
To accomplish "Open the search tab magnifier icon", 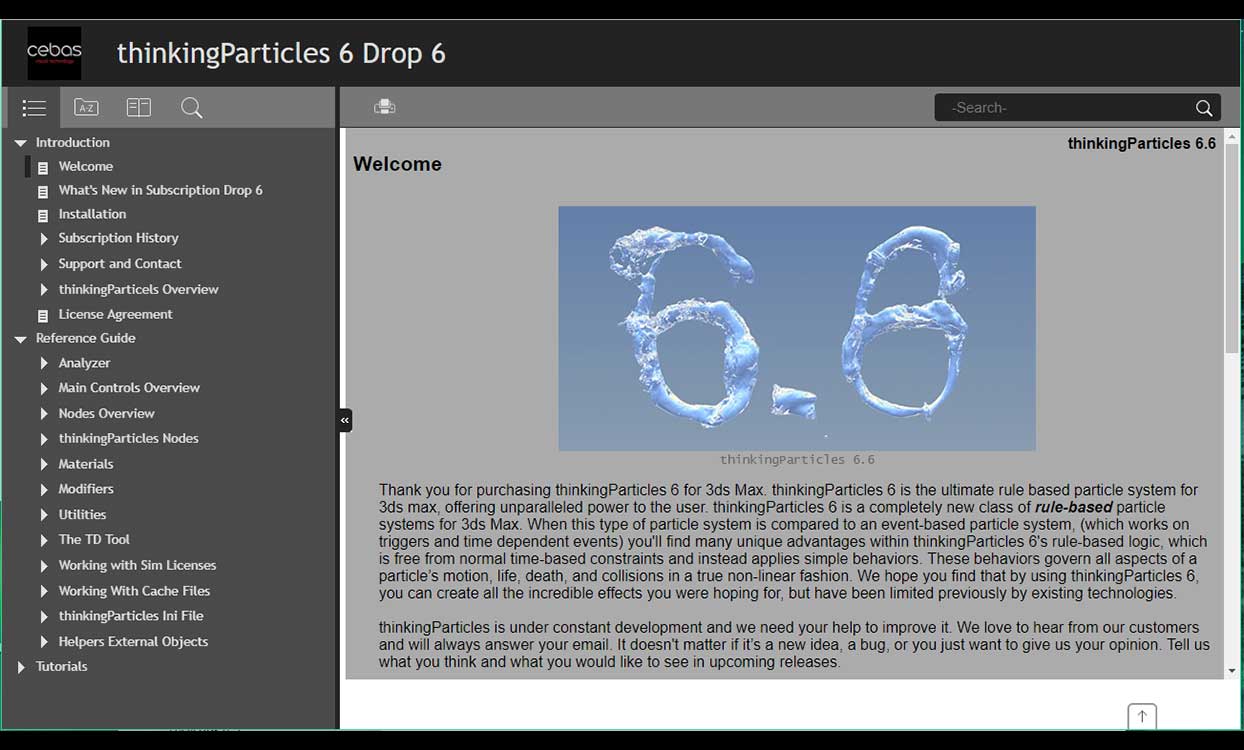I will click(192, 108).
